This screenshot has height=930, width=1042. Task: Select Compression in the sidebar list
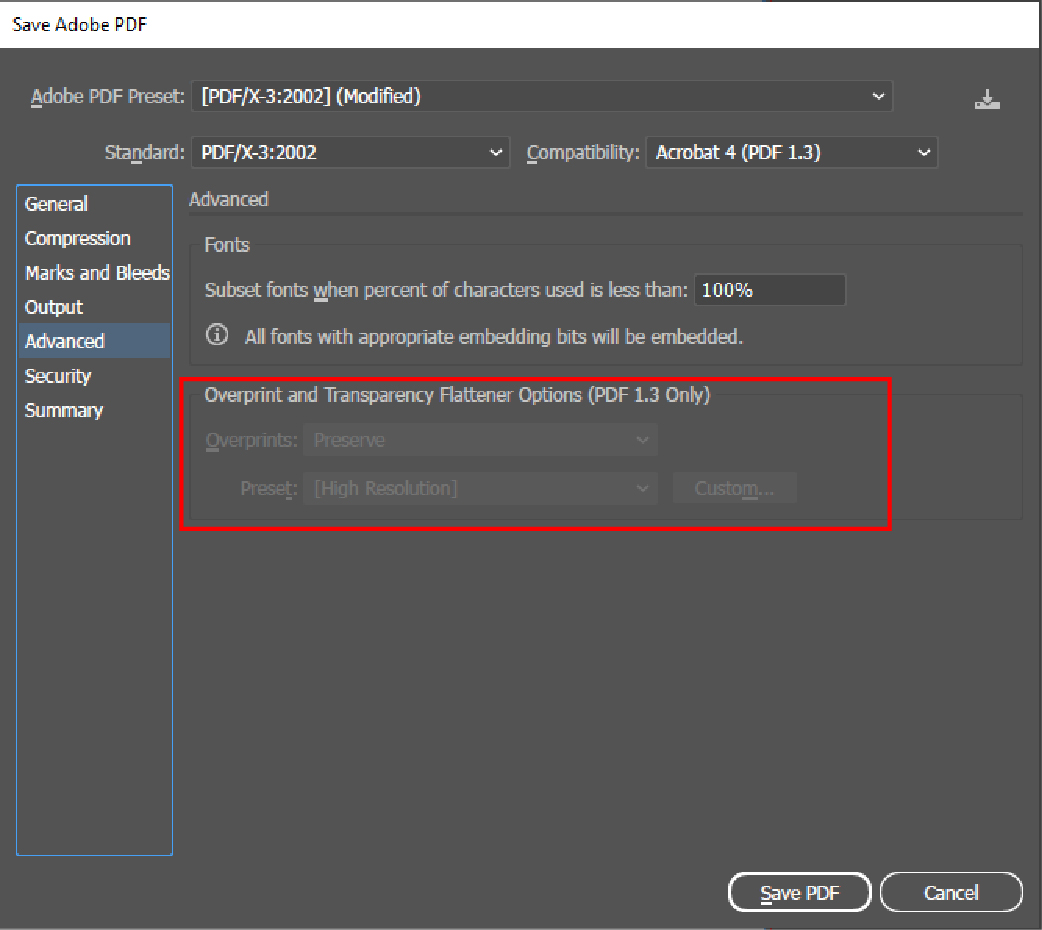click(x=78, y=239)
